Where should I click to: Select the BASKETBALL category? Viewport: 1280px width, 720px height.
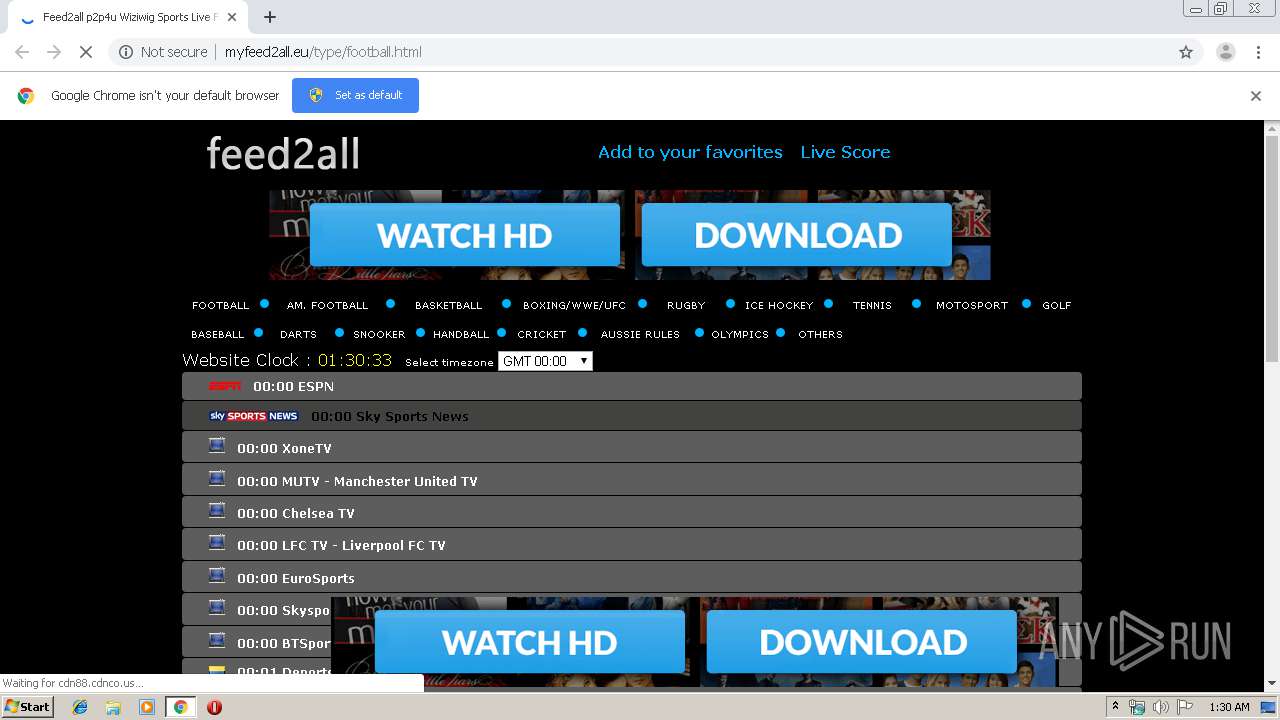pos(448,305)
